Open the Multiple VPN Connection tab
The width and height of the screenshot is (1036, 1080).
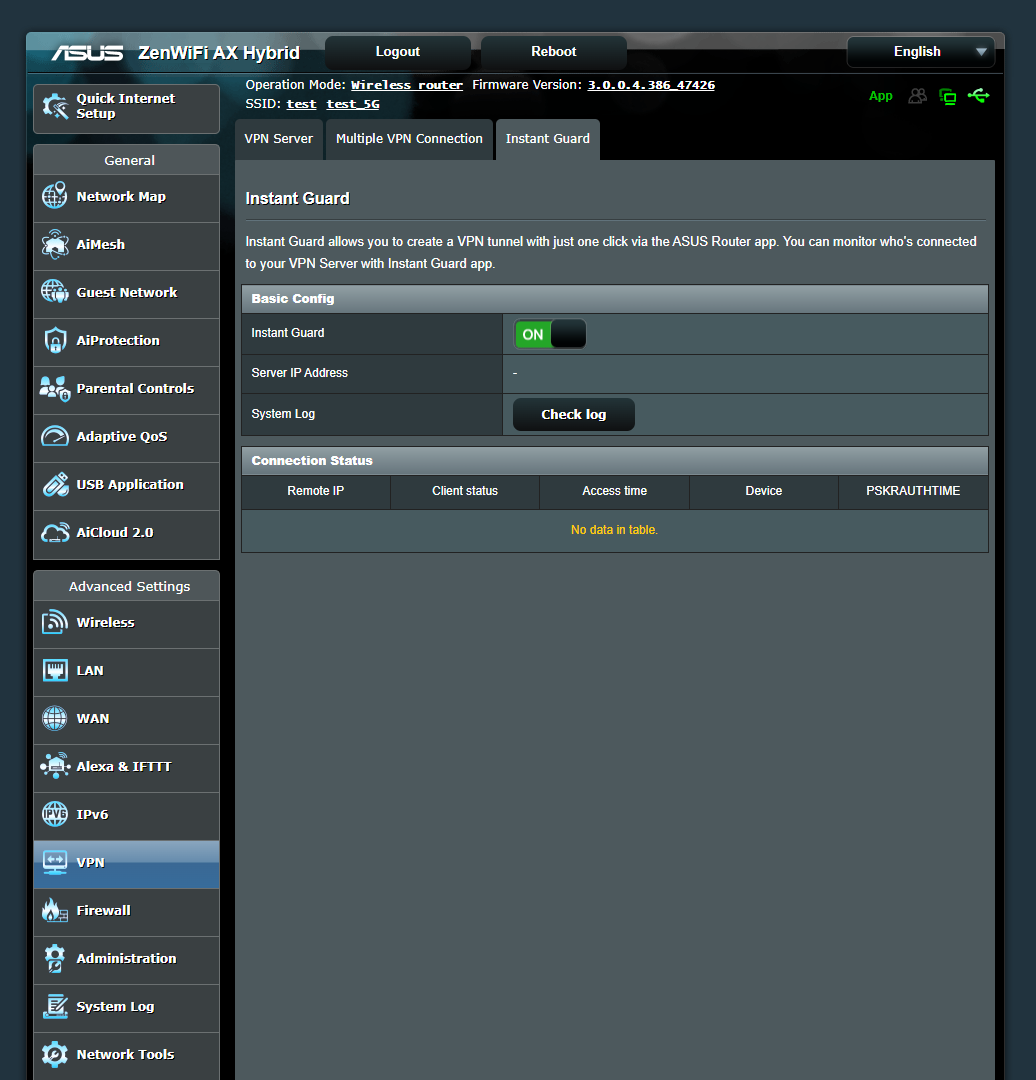(x=409, y=139)
